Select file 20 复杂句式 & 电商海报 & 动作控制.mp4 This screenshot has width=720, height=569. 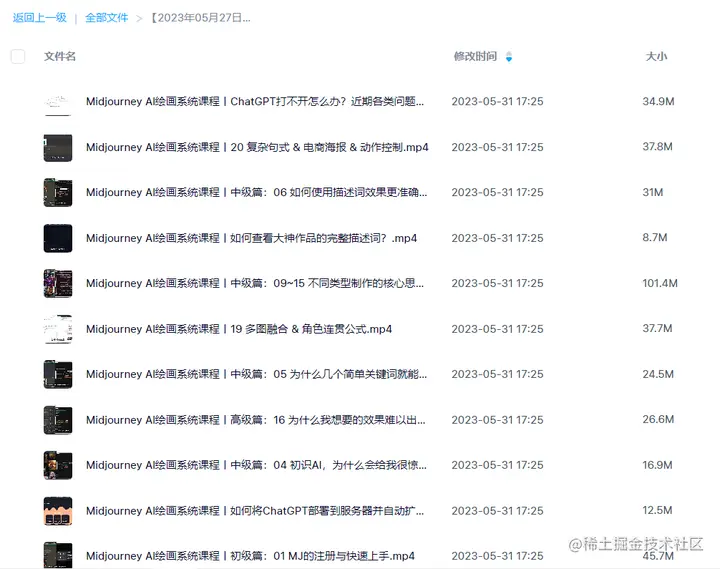(257, 147)
